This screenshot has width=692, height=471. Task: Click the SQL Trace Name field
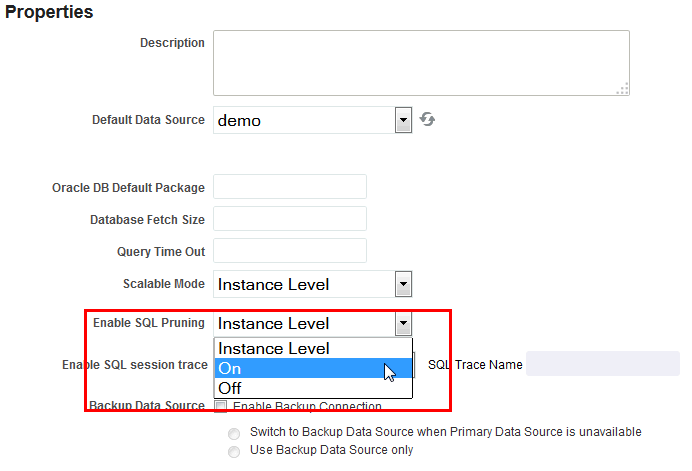603,364
